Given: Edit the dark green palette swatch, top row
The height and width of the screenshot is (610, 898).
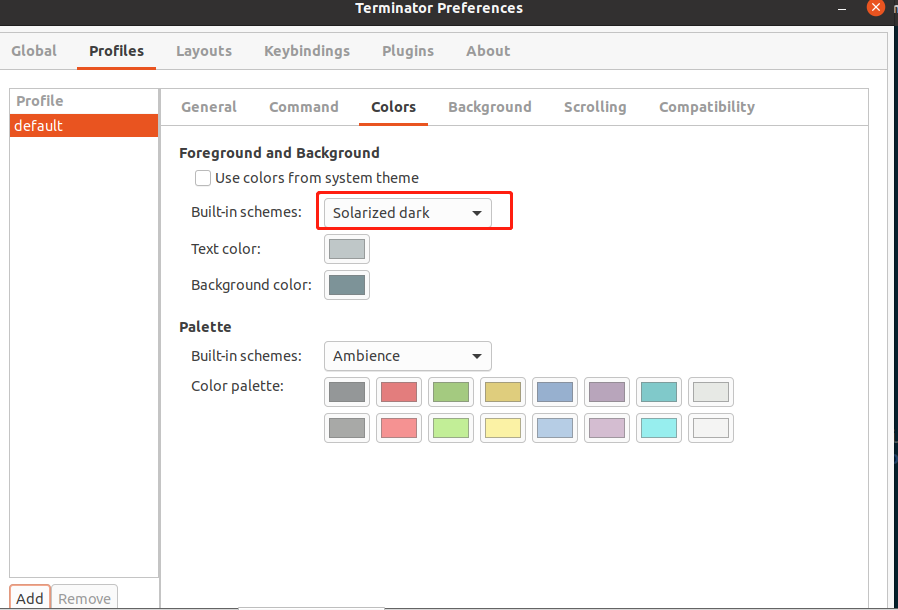Looking at the screenshot, I should (451, 392).
